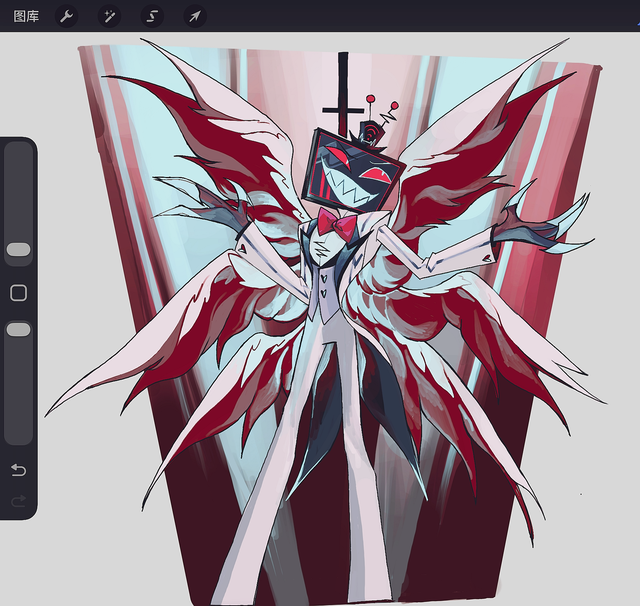Tap the black cross behind the head

[342, 100]
